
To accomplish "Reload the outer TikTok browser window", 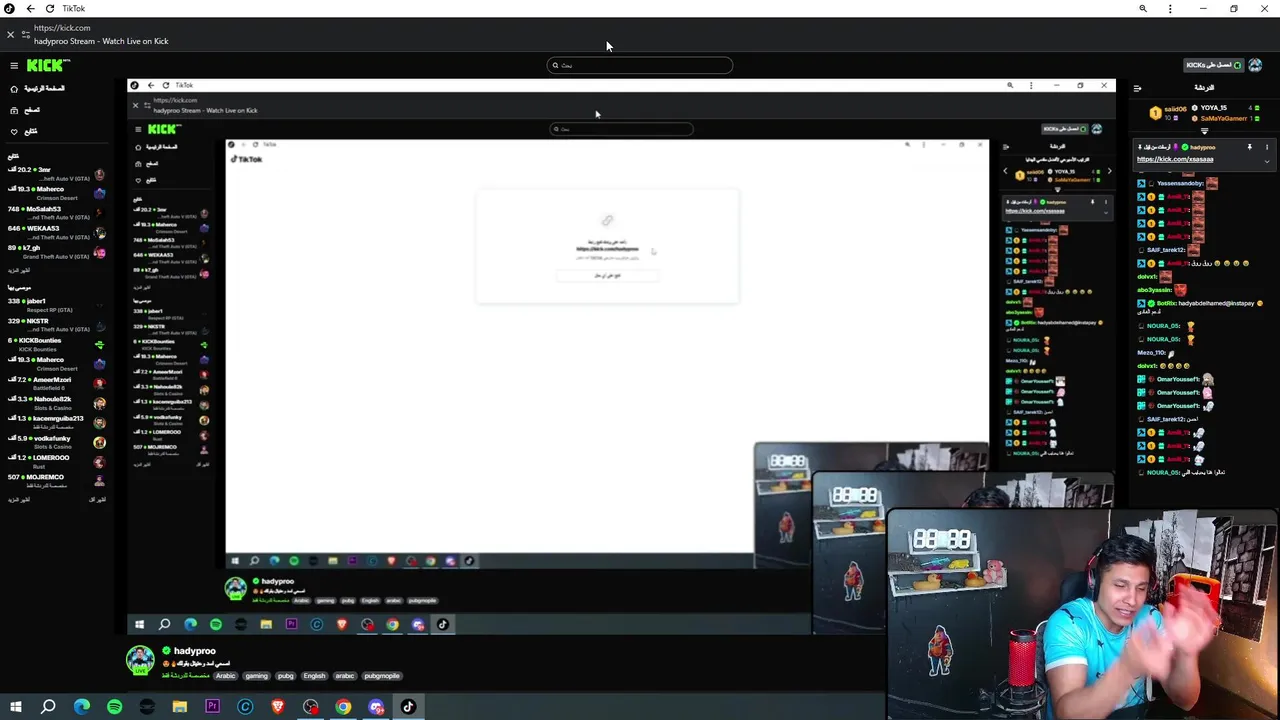I will pyautogui.click(x=50, y=8).
